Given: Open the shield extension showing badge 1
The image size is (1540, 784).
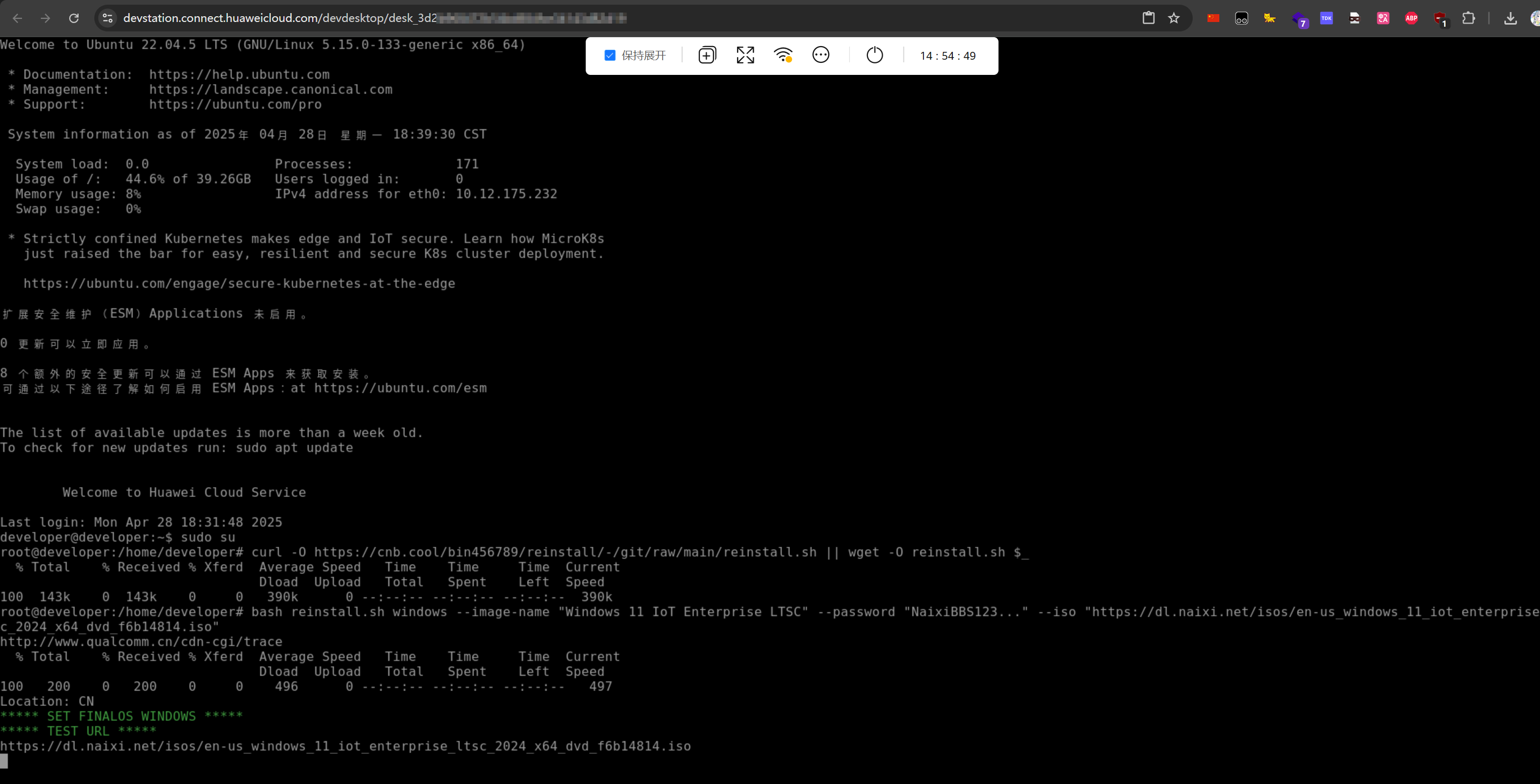Looking at the screenshot, I should [x=1439, y=18].
